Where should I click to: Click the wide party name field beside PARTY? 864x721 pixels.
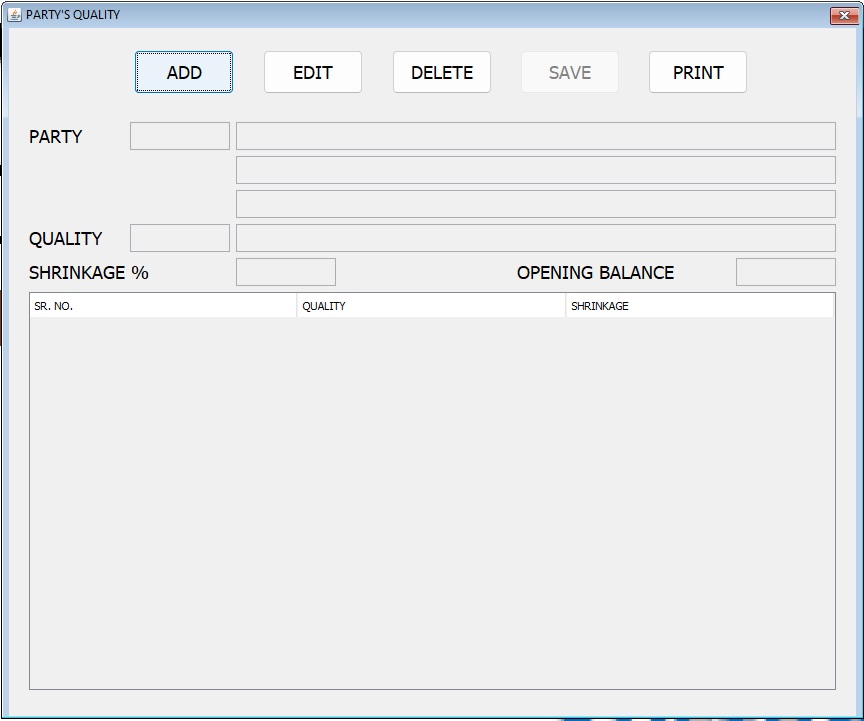(x=535, y=136)
